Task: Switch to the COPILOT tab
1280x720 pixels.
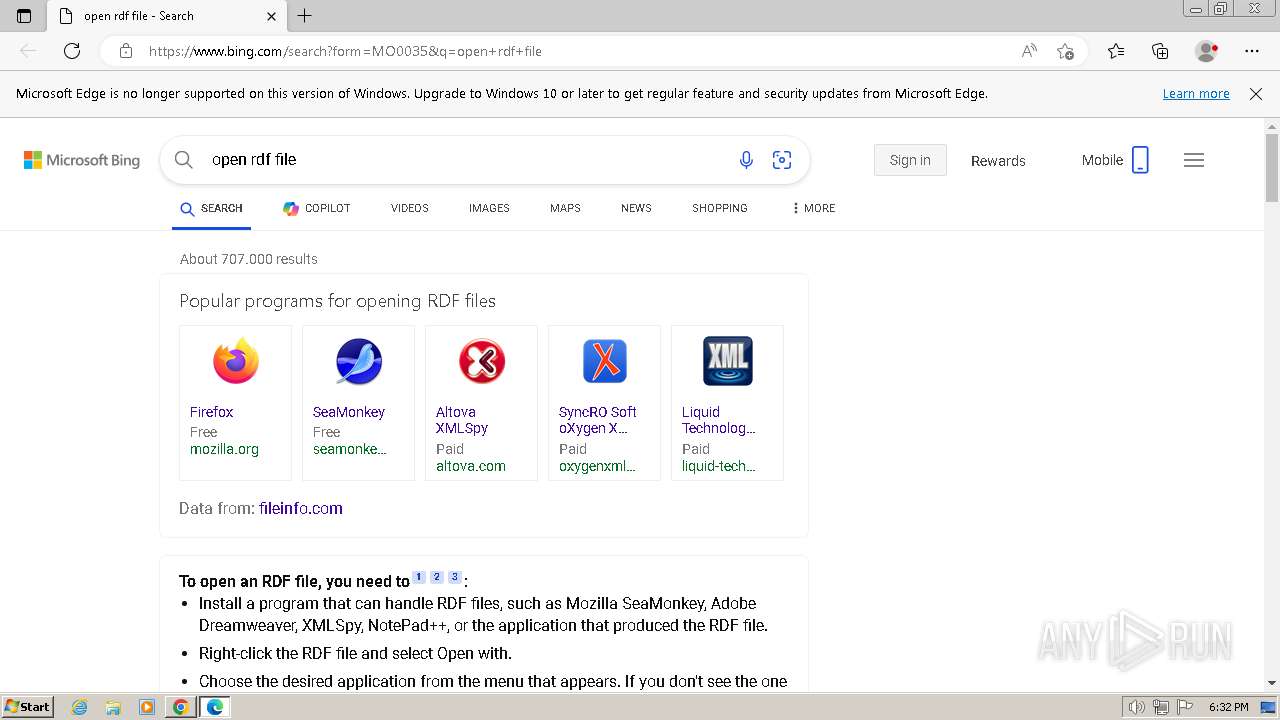Action: tap(317, 208)
